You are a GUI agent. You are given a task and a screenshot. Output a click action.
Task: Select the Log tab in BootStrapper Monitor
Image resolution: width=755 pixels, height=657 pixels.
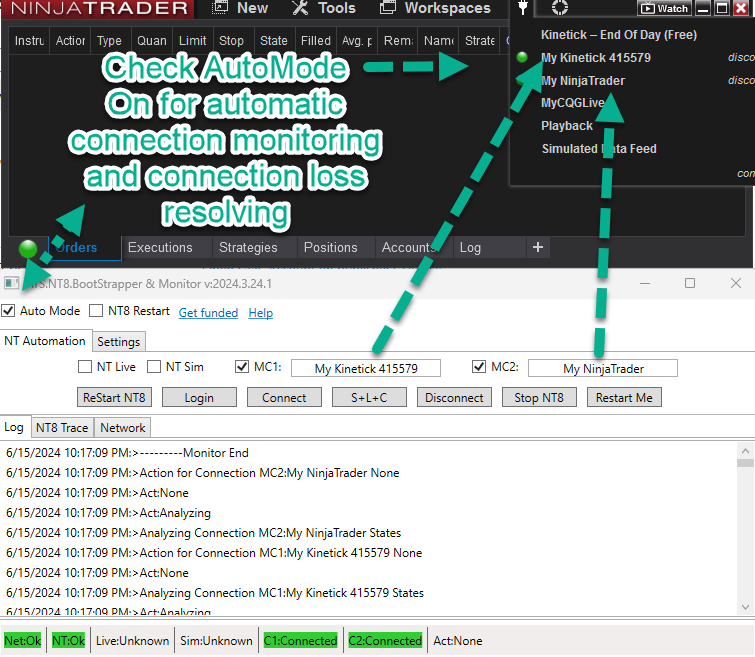pos(14,427)
